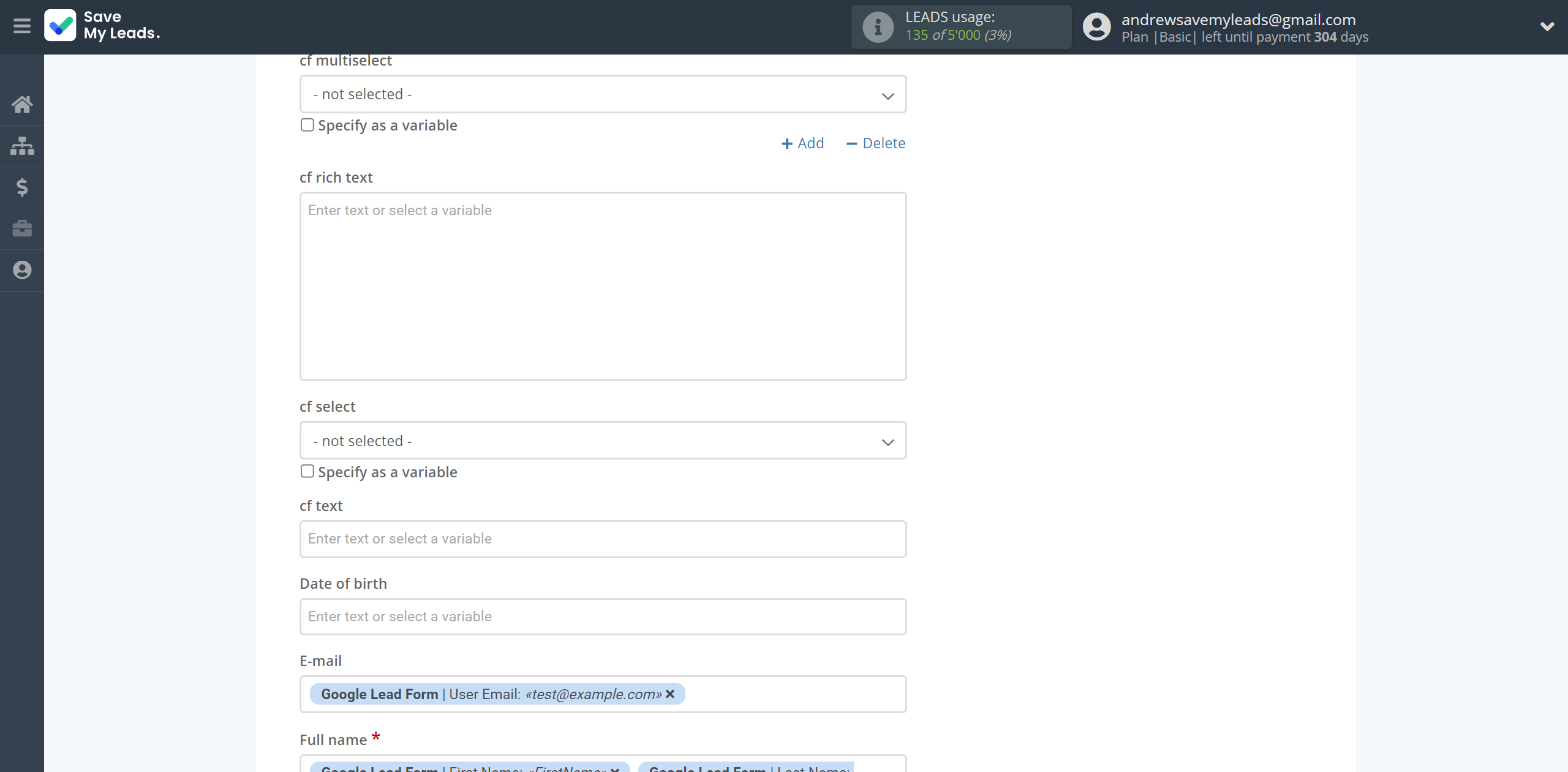Image resolution: width=1568 pixels, height=772 pixels.
Task: Click the Add link
Action: 802,143
